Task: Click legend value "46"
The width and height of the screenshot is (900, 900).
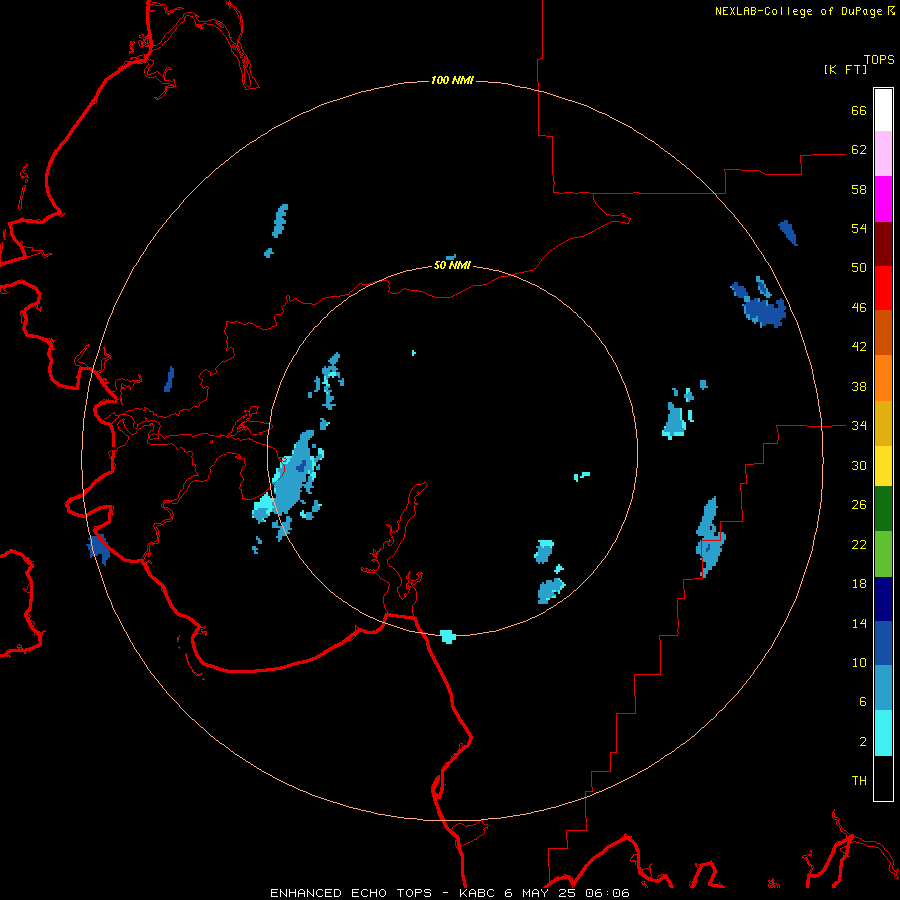Action: click(x=859, y=308)
